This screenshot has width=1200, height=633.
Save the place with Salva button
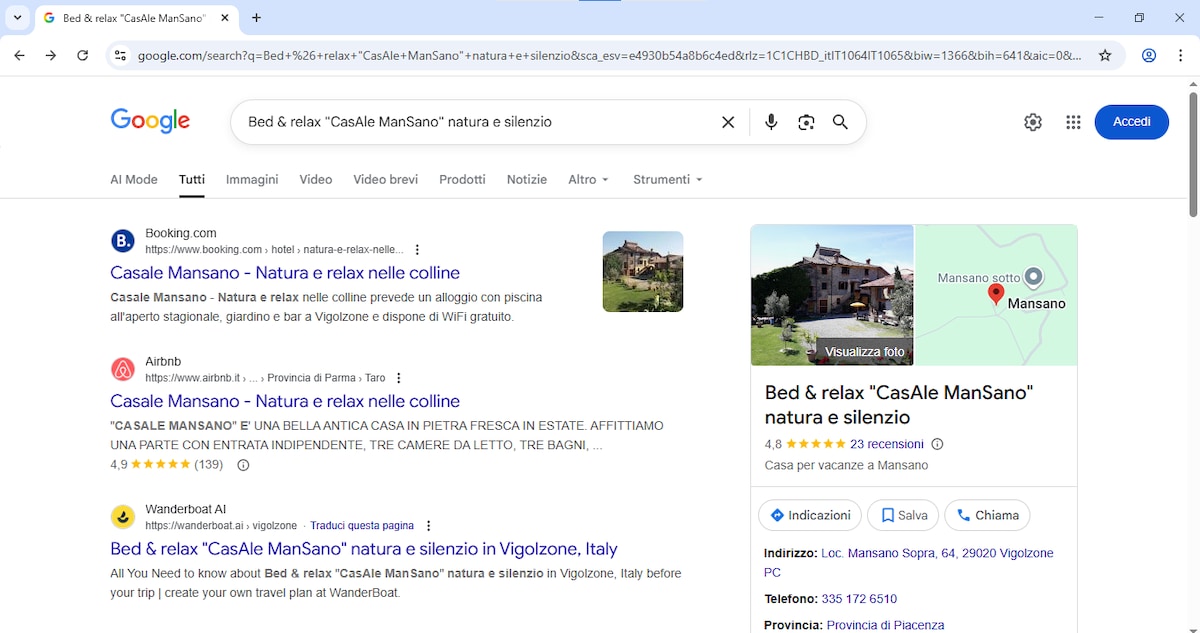[903, 515]
